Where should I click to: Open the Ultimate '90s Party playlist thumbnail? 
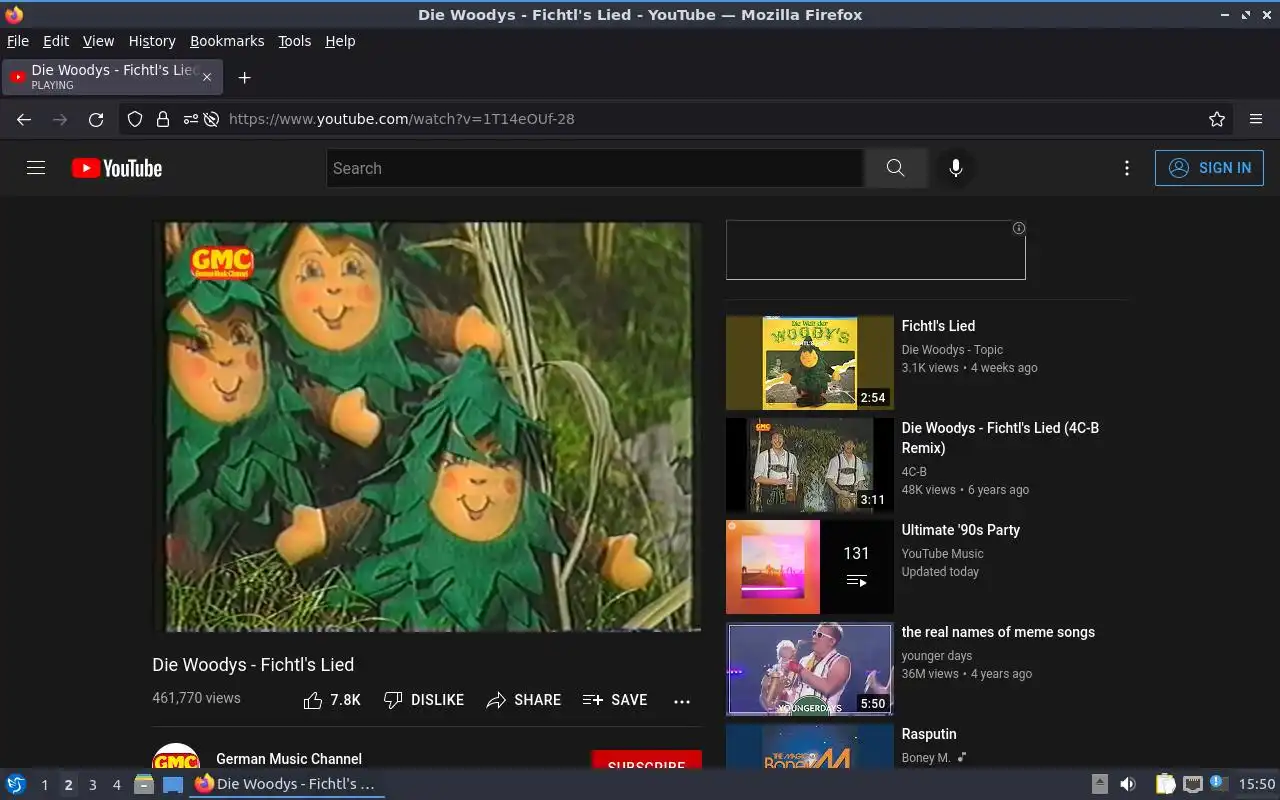[x=810, y=567]
